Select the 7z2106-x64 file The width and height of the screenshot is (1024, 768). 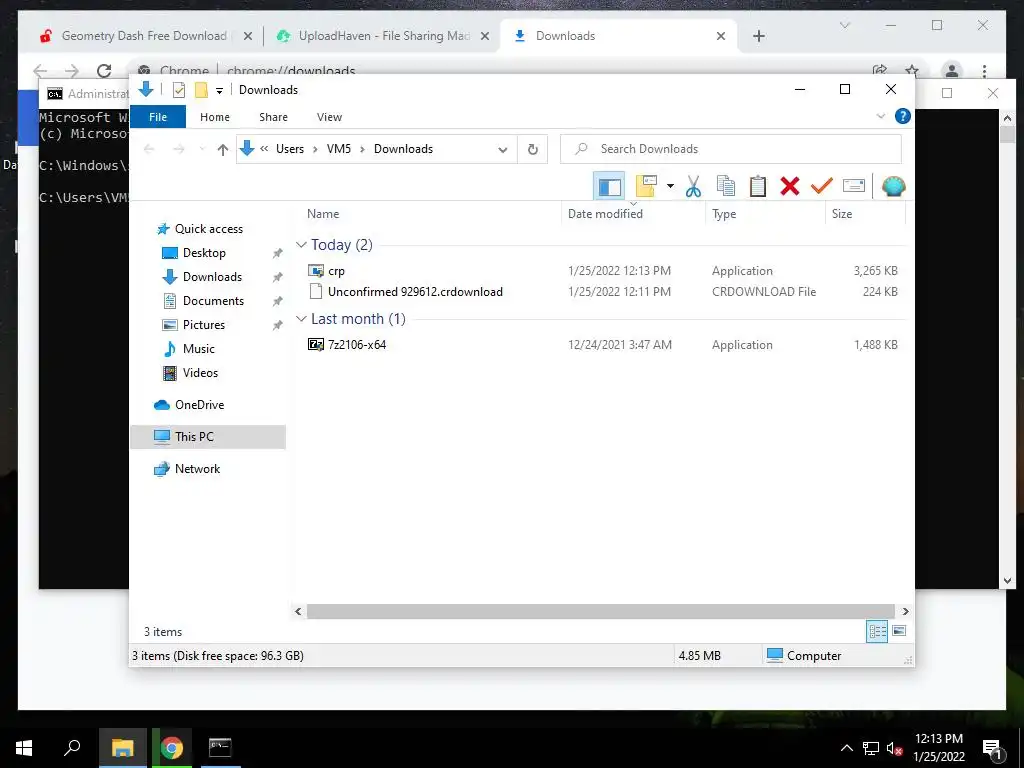pos(357,345)
